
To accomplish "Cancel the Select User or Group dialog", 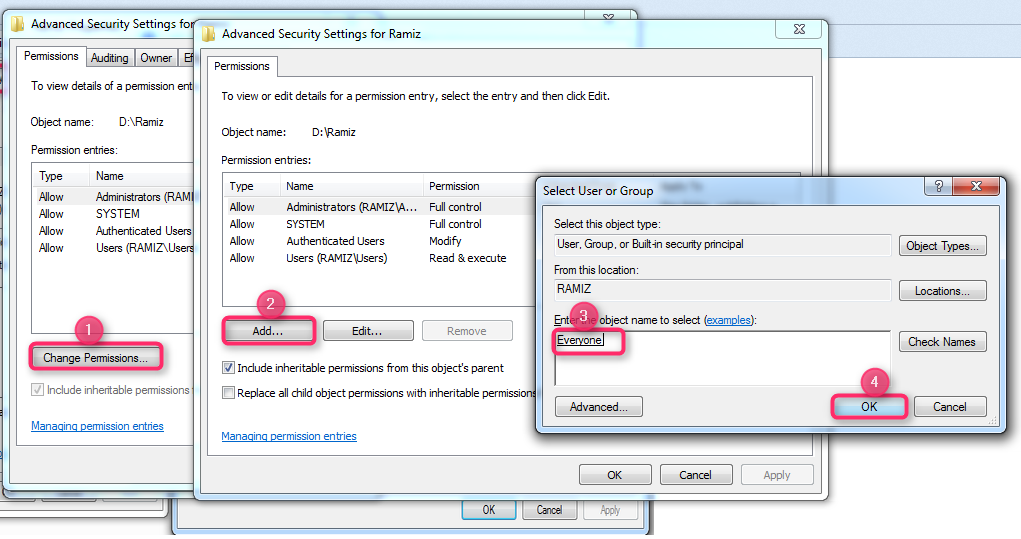I will (x=950, y=407).
